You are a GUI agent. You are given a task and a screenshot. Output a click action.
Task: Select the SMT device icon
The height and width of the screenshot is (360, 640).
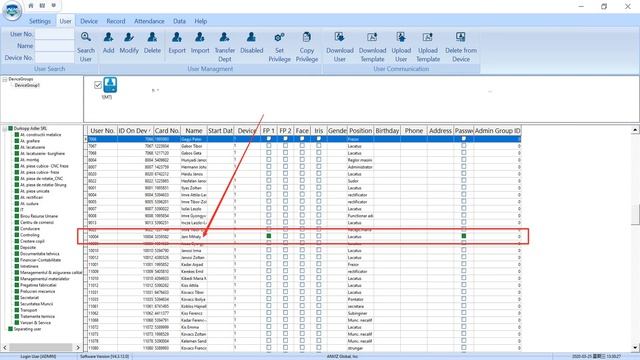coord(110,85)
